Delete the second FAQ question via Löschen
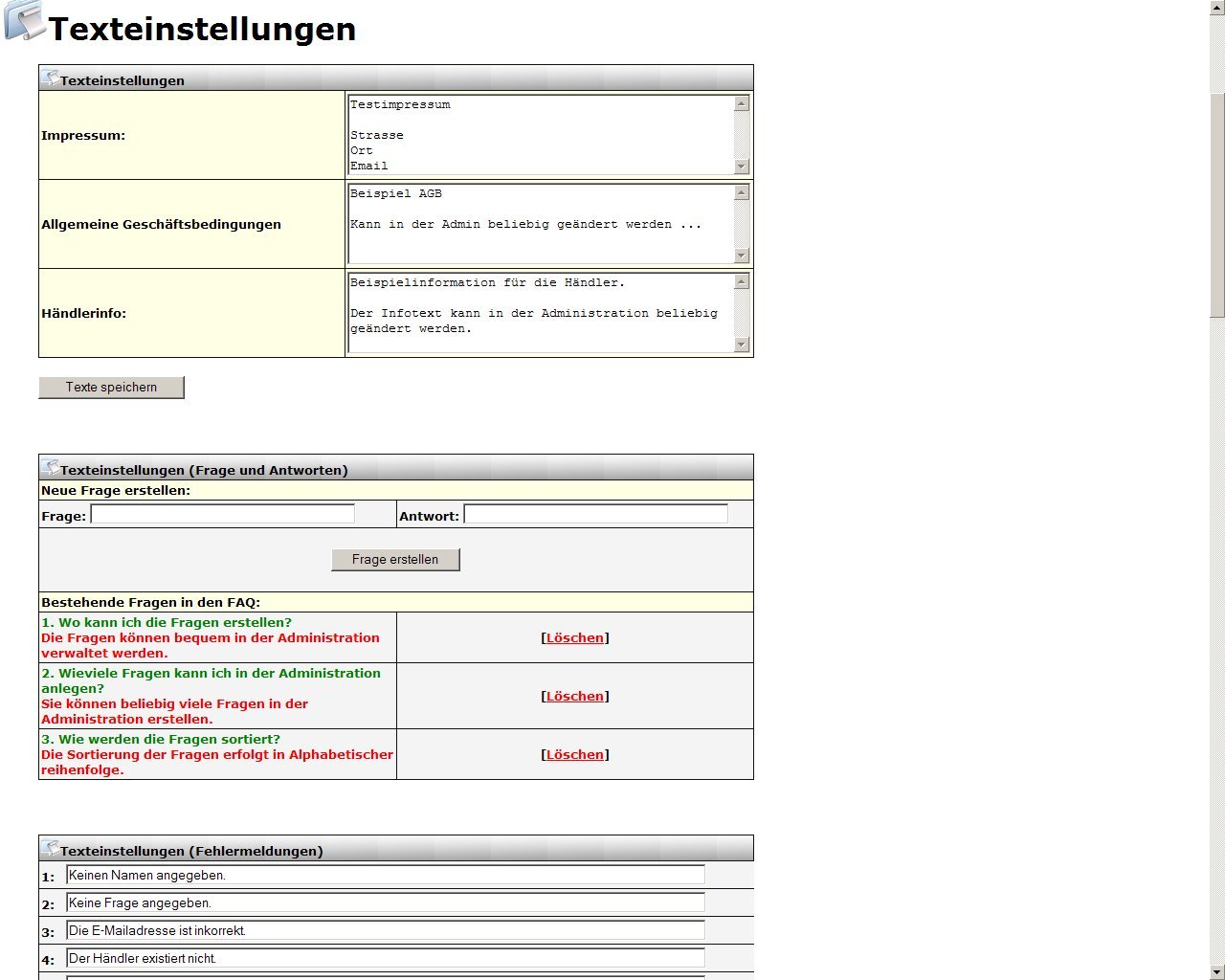The image size is (1225, 980). tap(575, 697)
